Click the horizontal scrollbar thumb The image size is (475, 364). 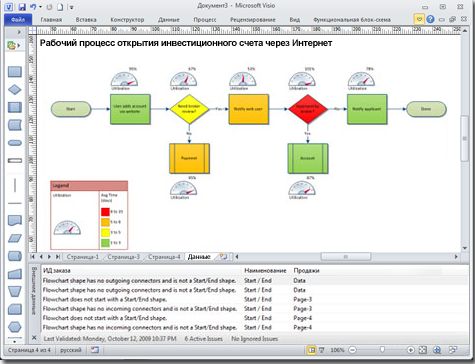point(346,257)
